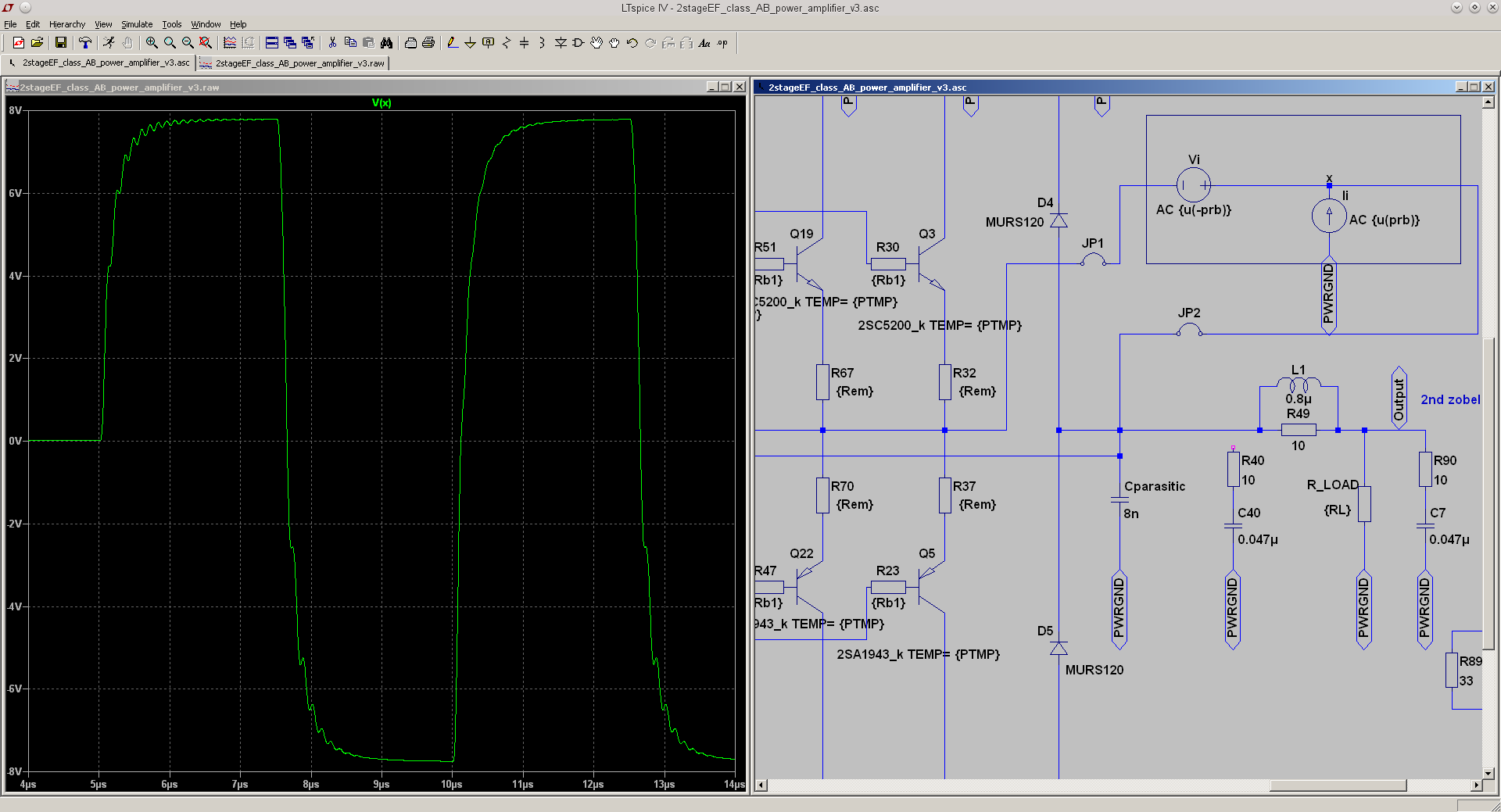
Task: Select the Draw Wire pencil tool
Action: pyautogui.click(x=452, y=43)
